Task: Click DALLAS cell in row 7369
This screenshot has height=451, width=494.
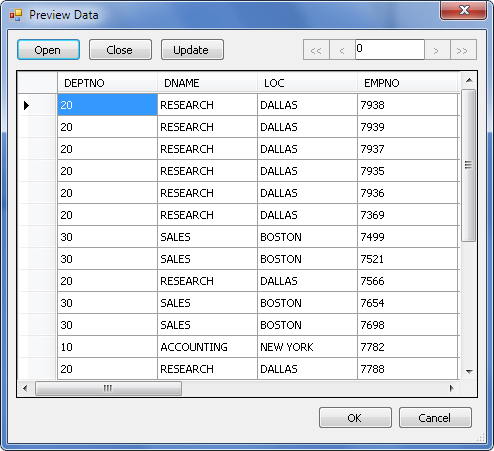Action: [307, 215]
